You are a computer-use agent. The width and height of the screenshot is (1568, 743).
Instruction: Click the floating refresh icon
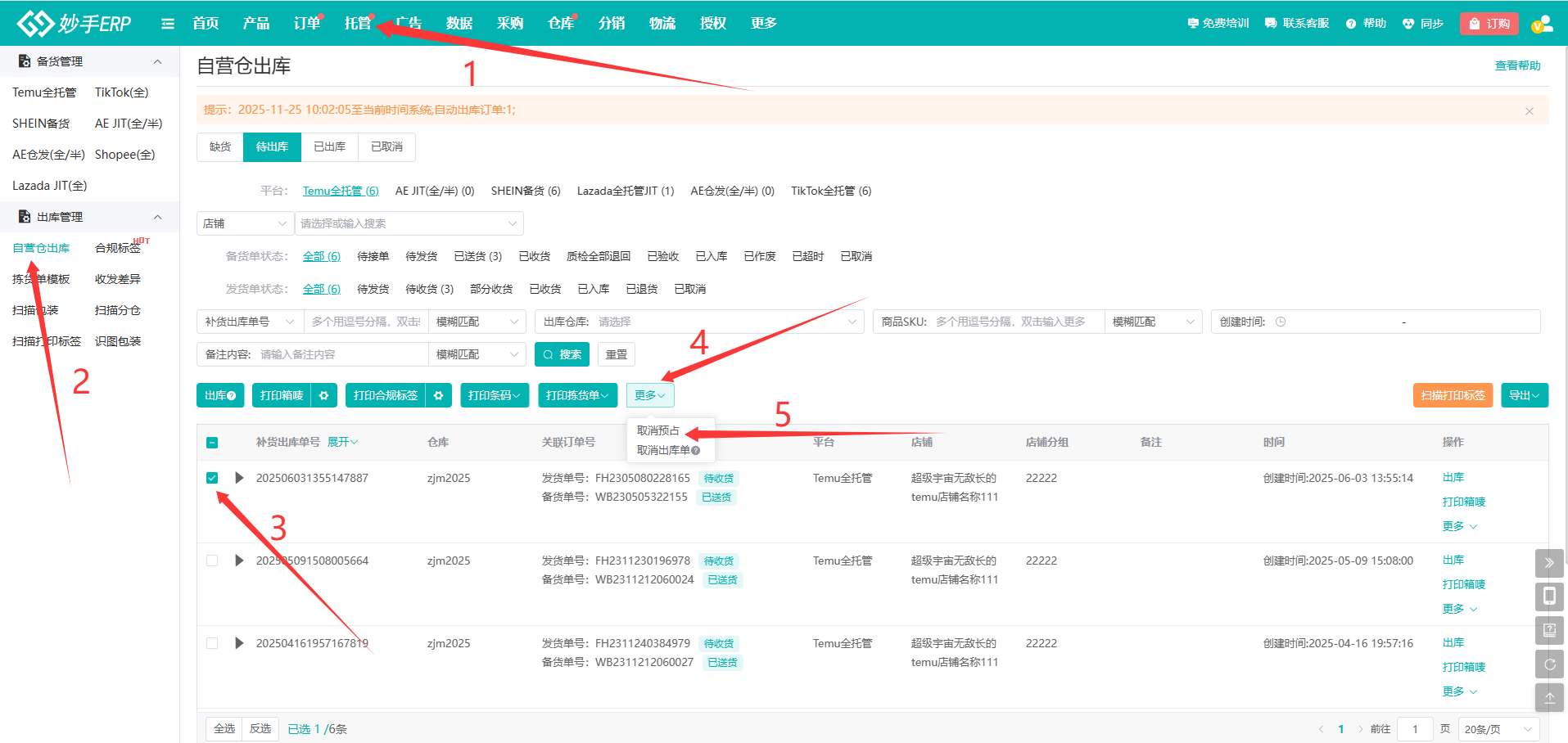1549,664
